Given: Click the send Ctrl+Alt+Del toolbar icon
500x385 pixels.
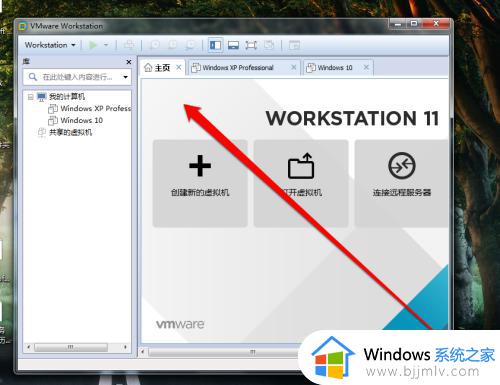Looking at the screenshot, I should tap(129, 45).
